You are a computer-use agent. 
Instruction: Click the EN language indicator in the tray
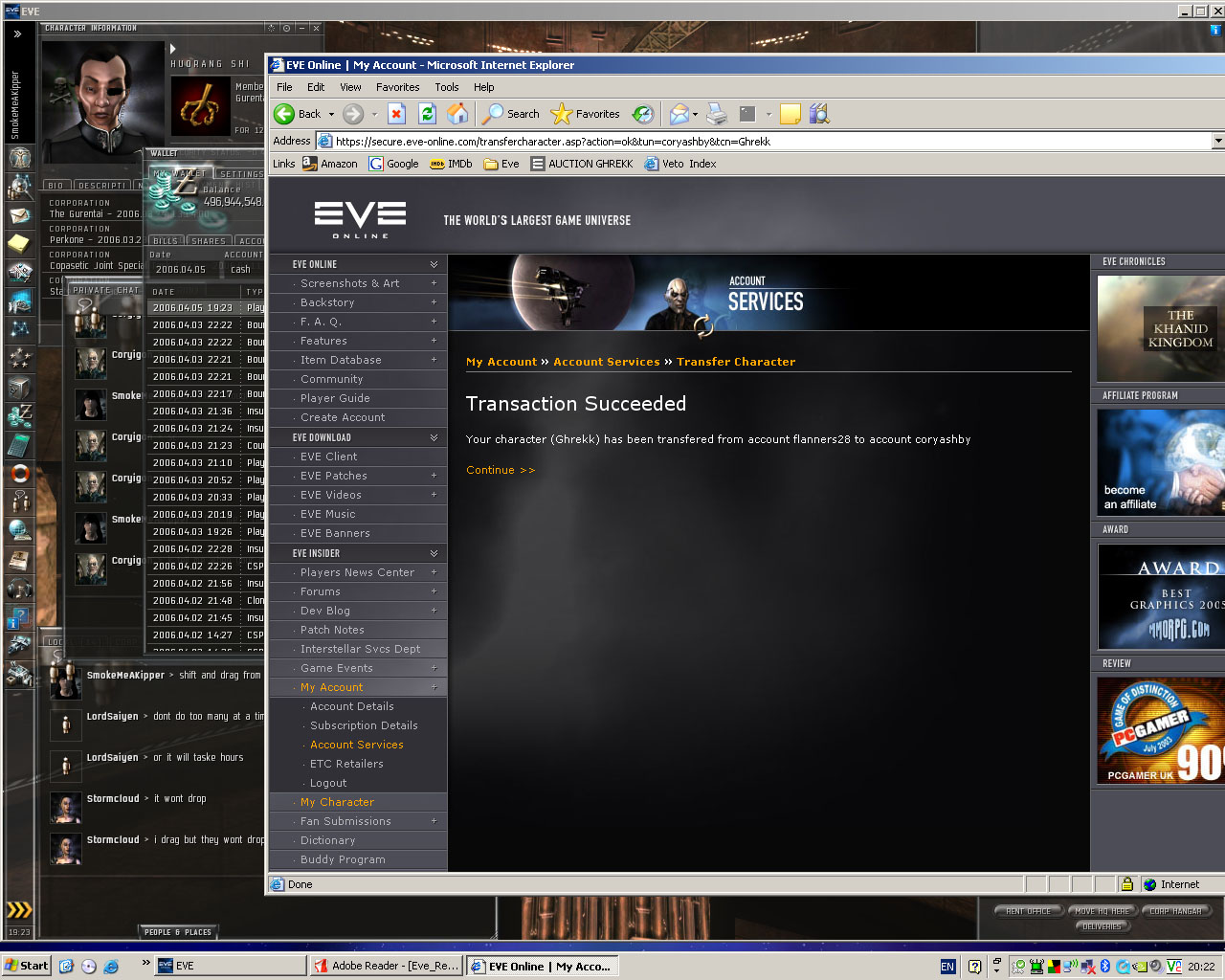tap(947, 967)
